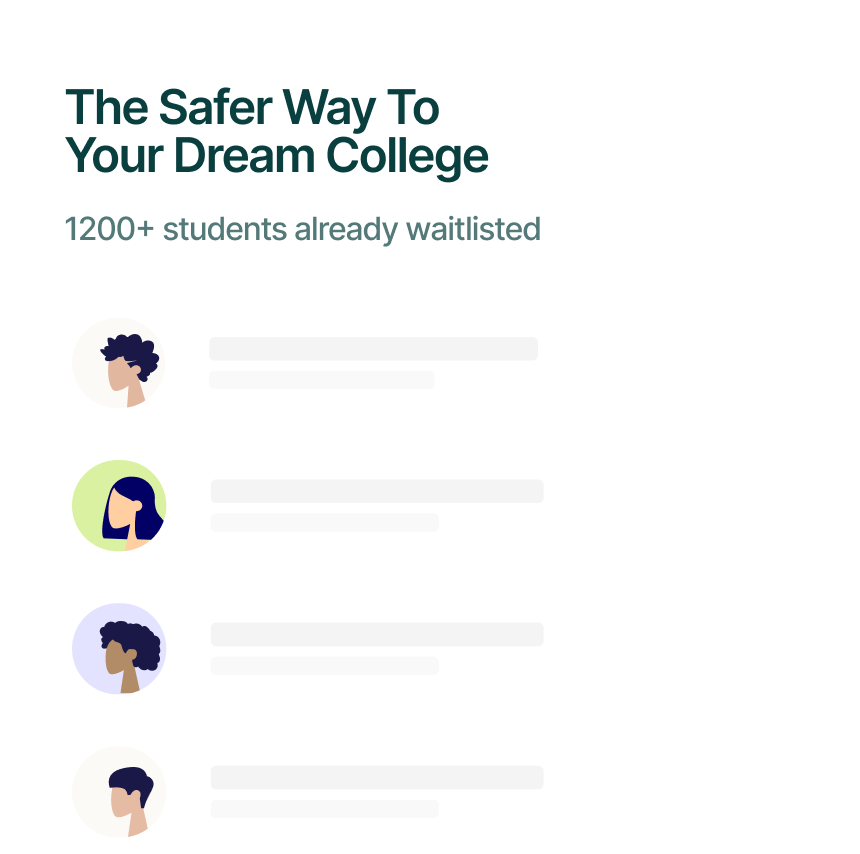Click the curly-haired avatar at the top

pyautogui.click(x=118, y=363)
